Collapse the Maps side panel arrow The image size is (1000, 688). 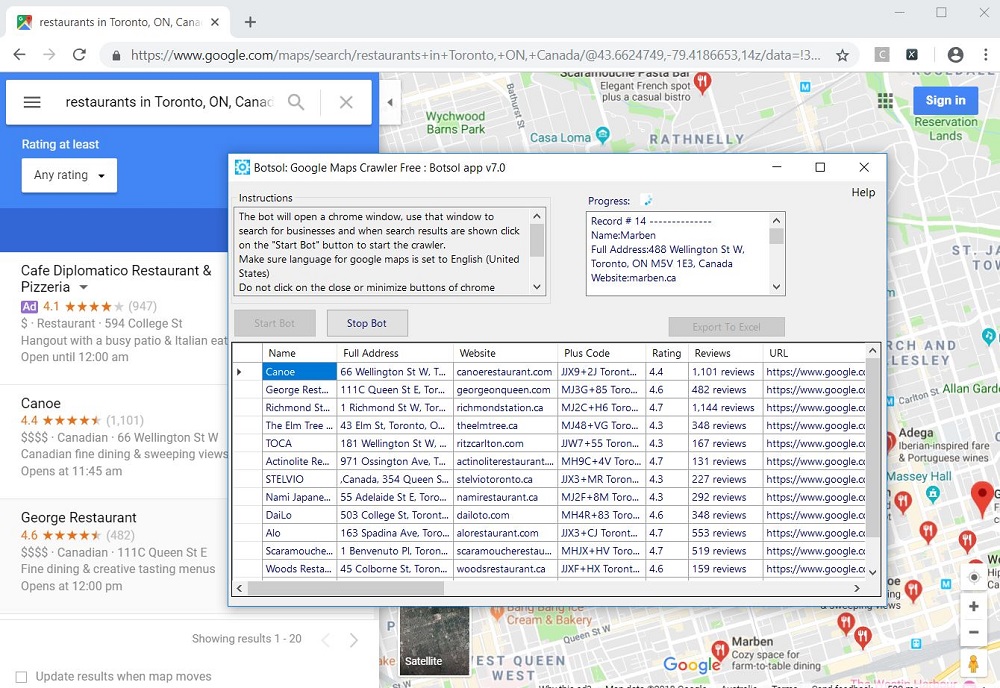390,102
